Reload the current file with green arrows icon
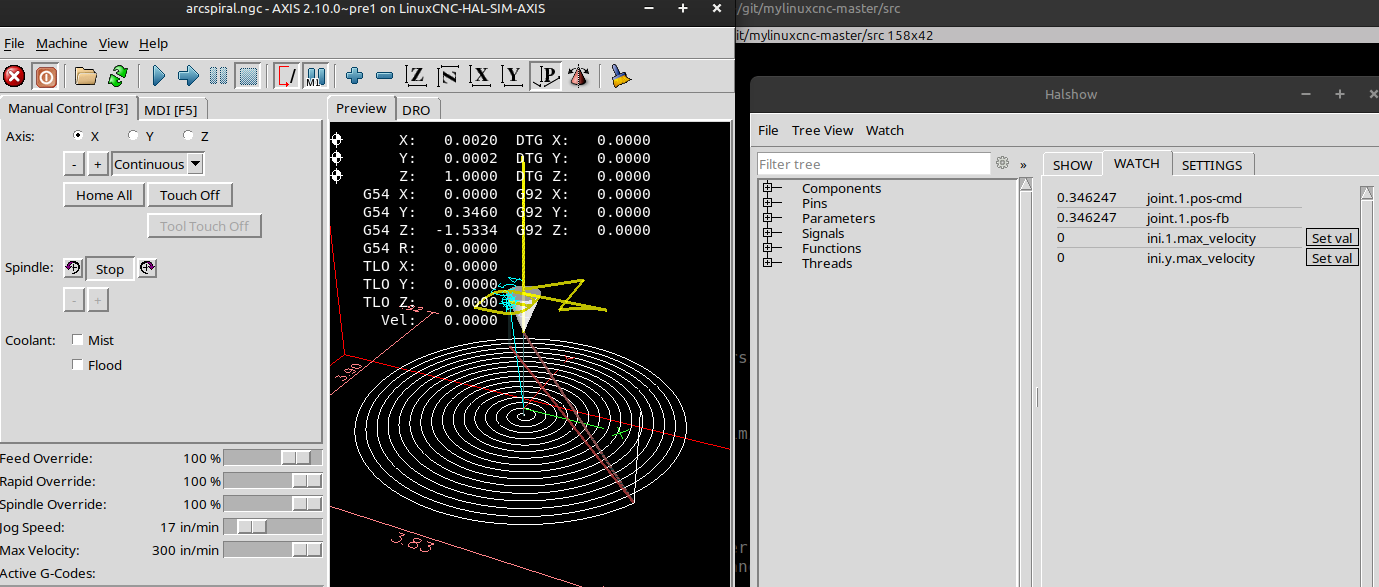Screen dimensions: 1379x587 point(118,76)
